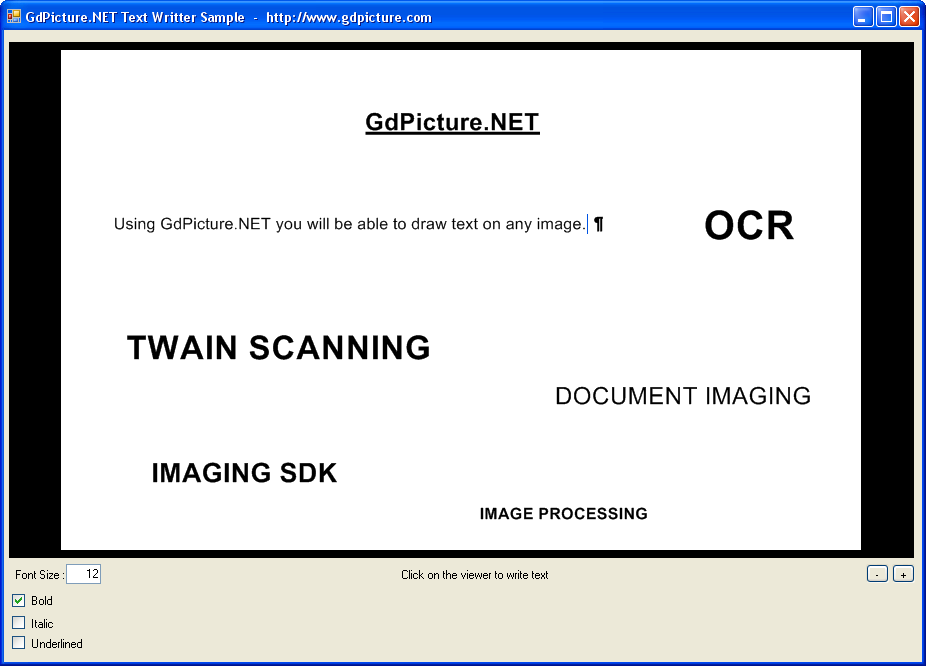Viewport: 926px width, 666px height.
Task: Click the 'Font Size :' label
Action: [x=40, y=574]
